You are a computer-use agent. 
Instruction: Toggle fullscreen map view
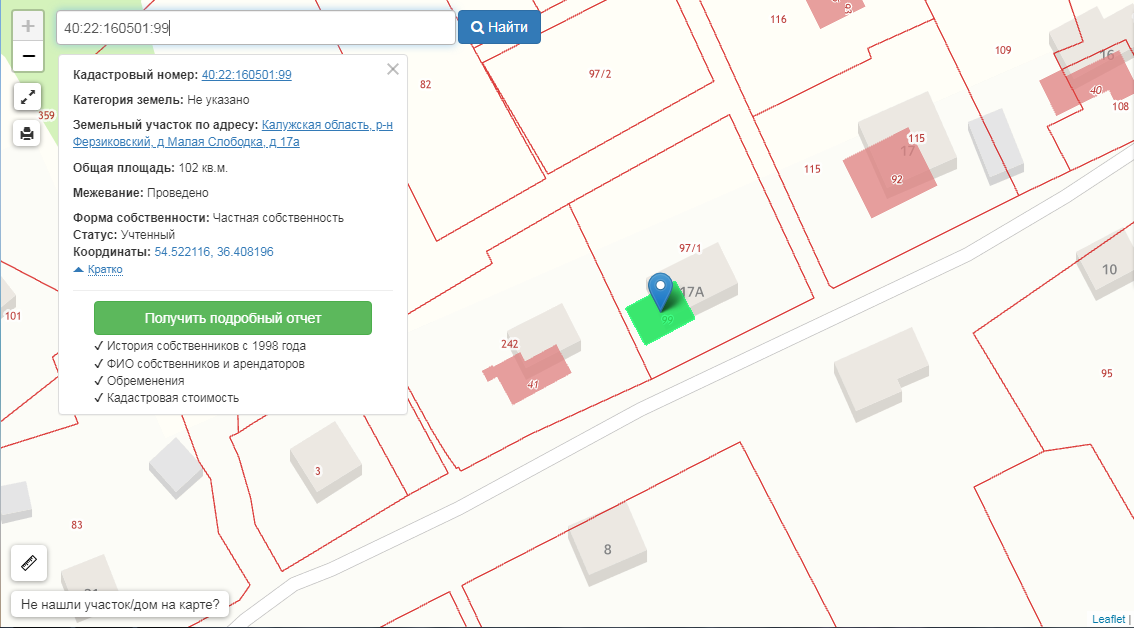click(x=27, y=97)
